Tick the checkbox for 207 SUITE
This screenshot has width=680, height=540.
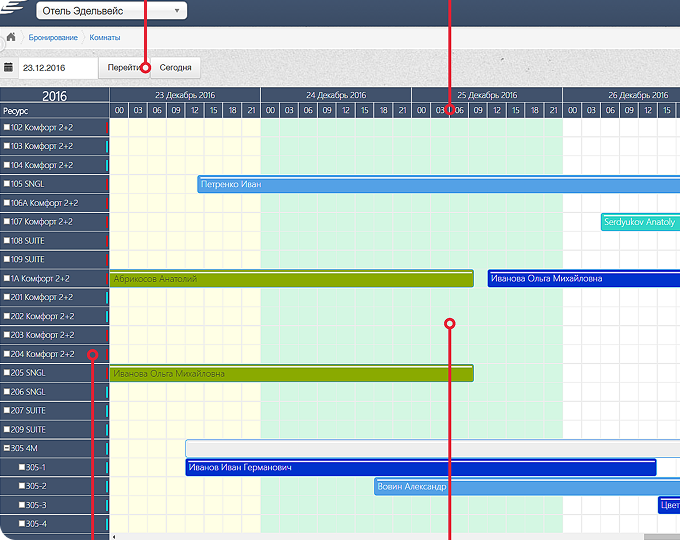[7, 410]
